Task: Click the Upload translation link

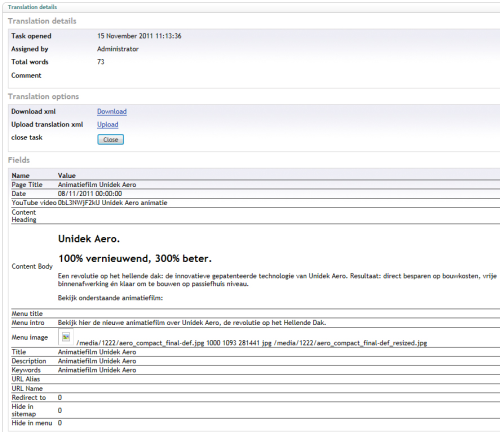Action: coord(108,124)
